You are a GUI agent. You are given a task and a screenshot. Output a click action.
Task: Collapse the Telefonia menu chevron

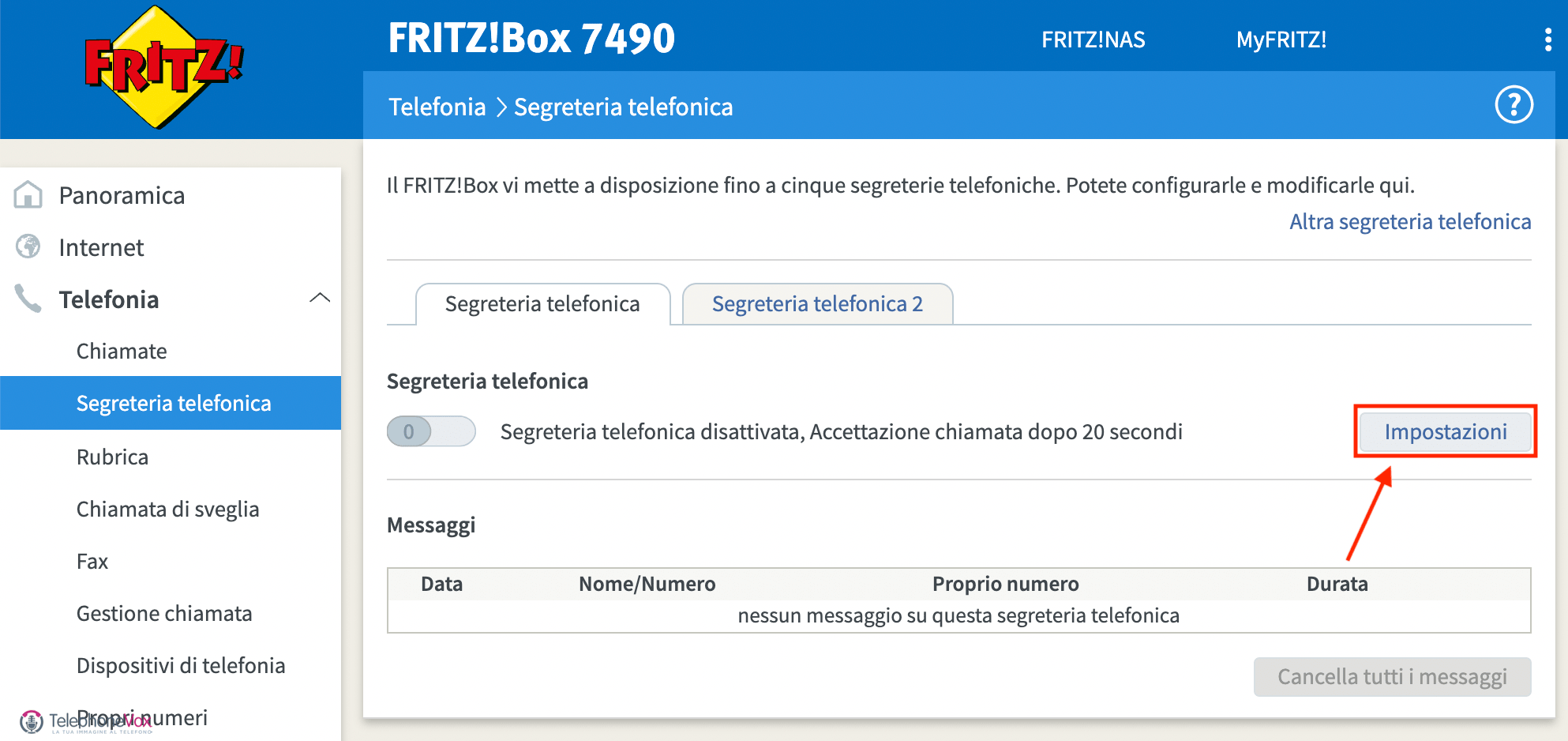(320, 298)
